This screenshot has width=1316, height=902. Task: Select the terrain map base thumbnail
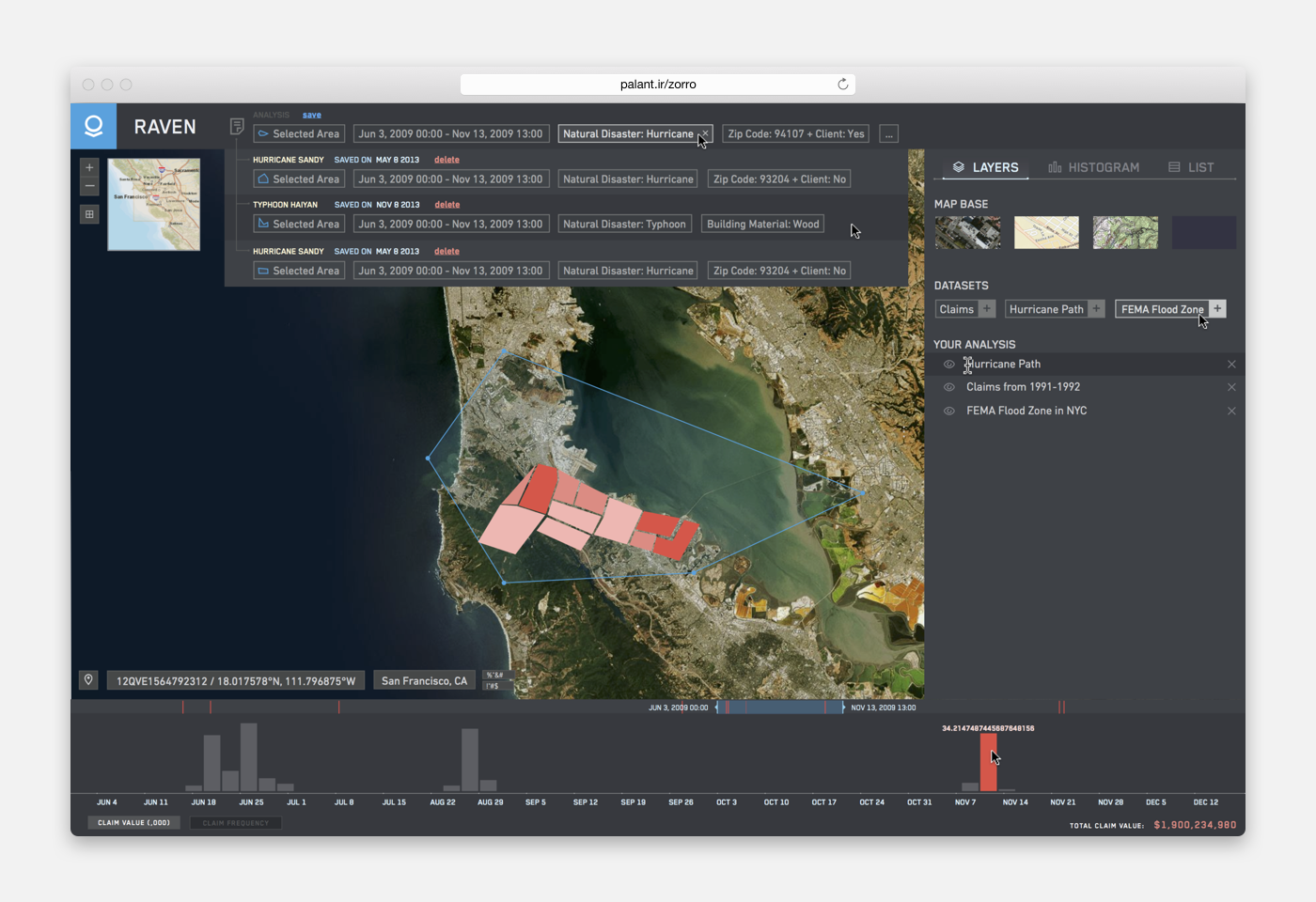1125,232
